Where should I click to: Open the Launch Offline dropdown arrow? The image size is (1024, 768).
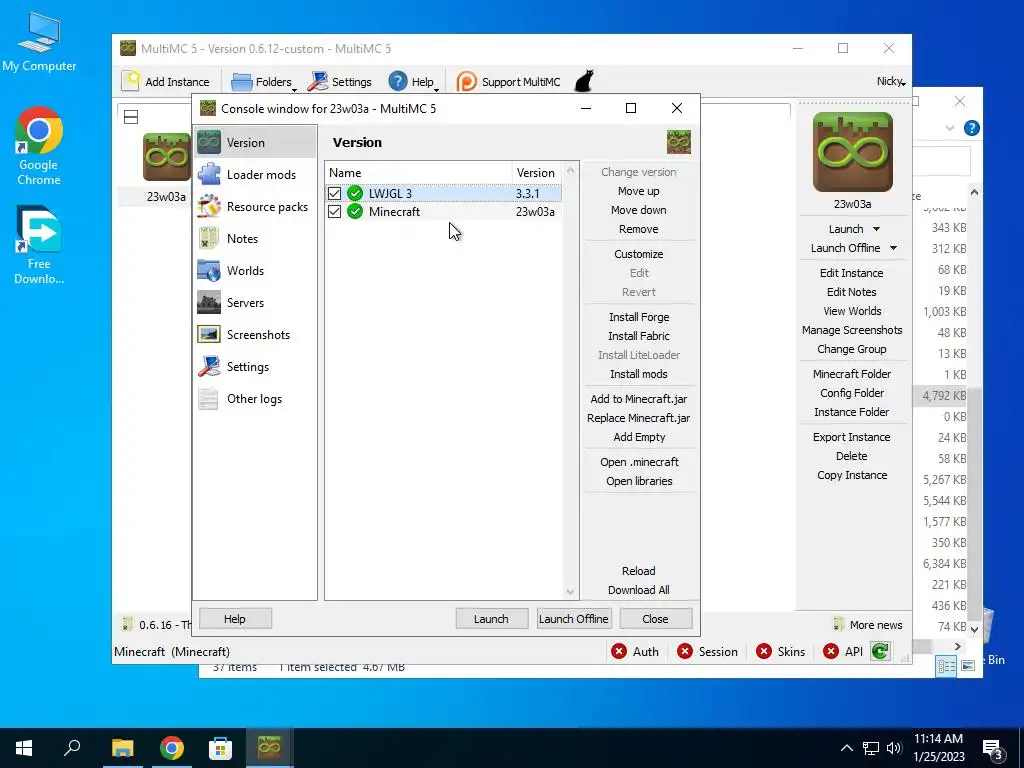[x=893, y=248]
